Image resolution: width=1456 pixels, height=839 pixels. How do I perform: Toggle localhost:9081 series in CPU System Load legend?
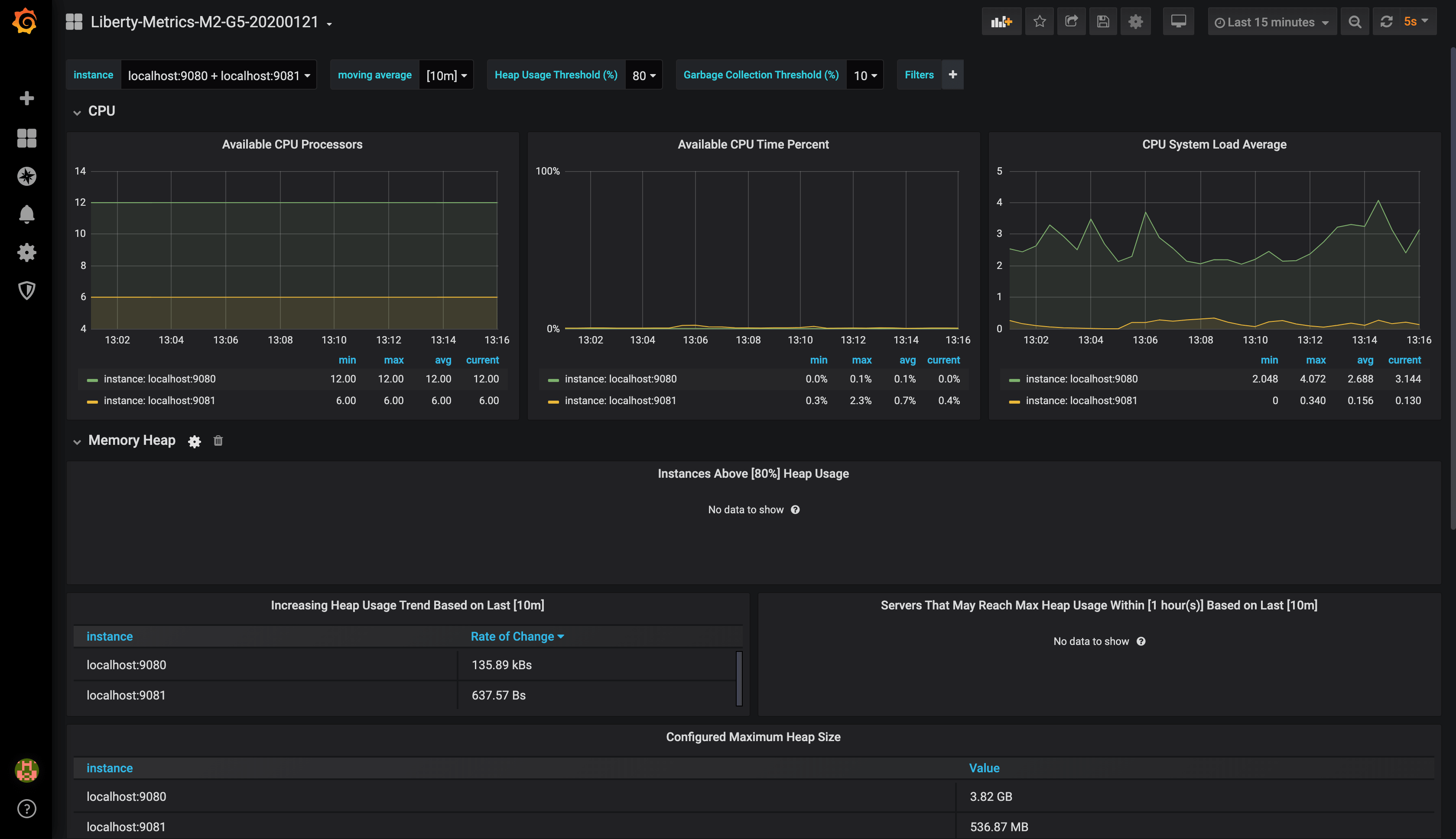tap(1081, 401)
